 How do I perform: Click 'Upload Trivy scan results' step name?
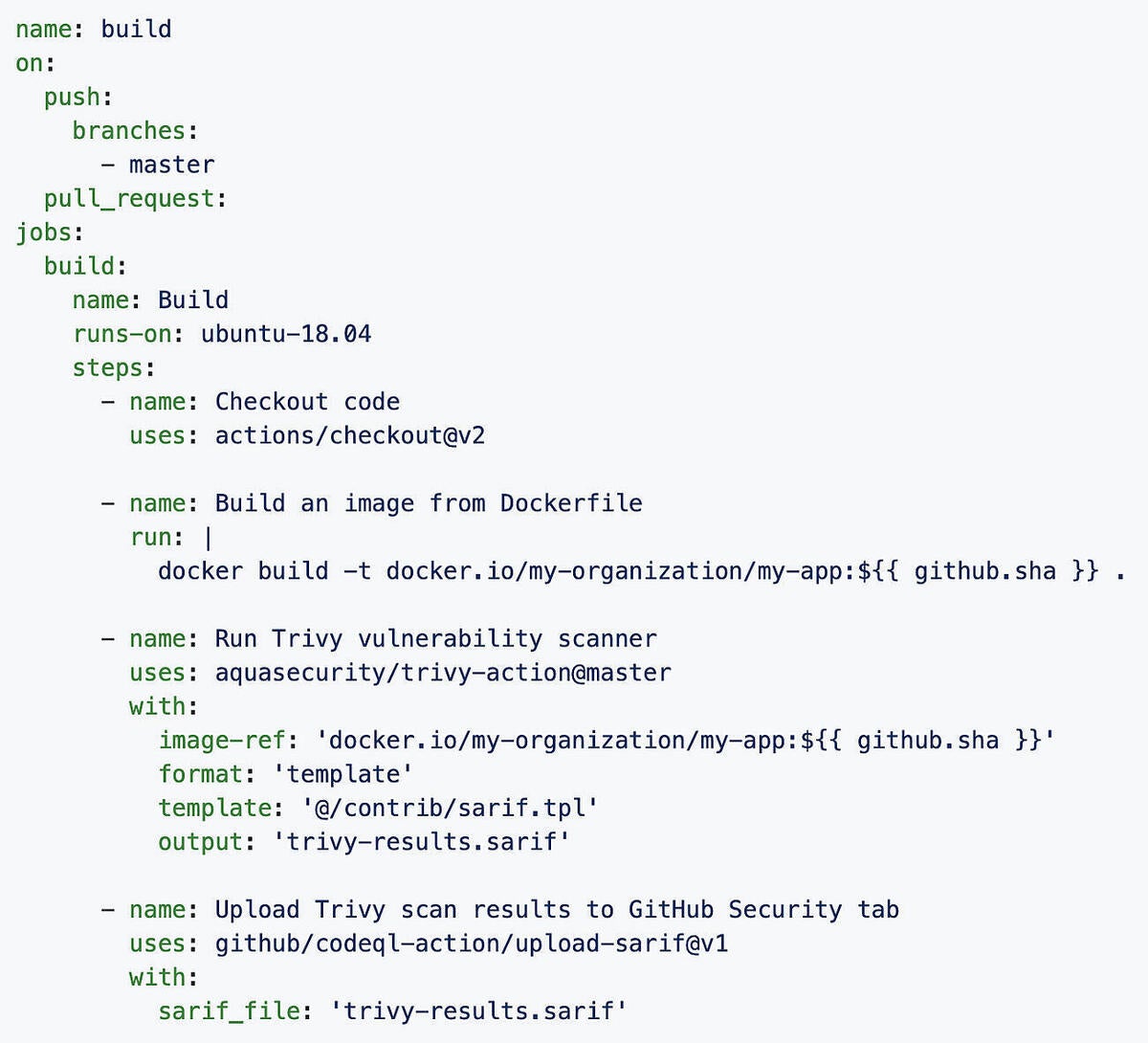557,909
